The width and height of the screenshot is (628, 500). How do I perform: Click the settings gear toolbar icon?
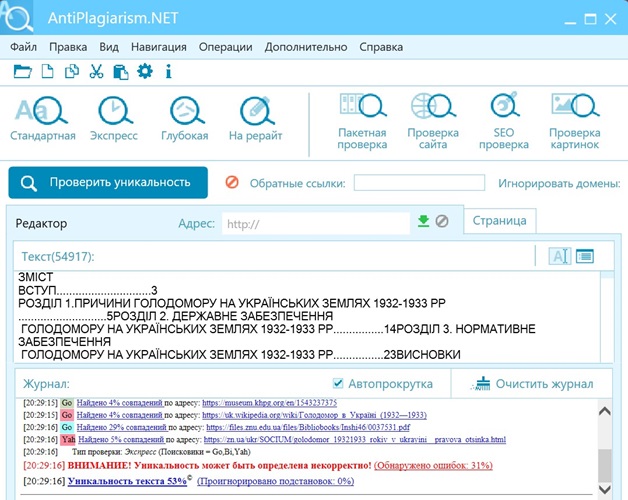145,71
